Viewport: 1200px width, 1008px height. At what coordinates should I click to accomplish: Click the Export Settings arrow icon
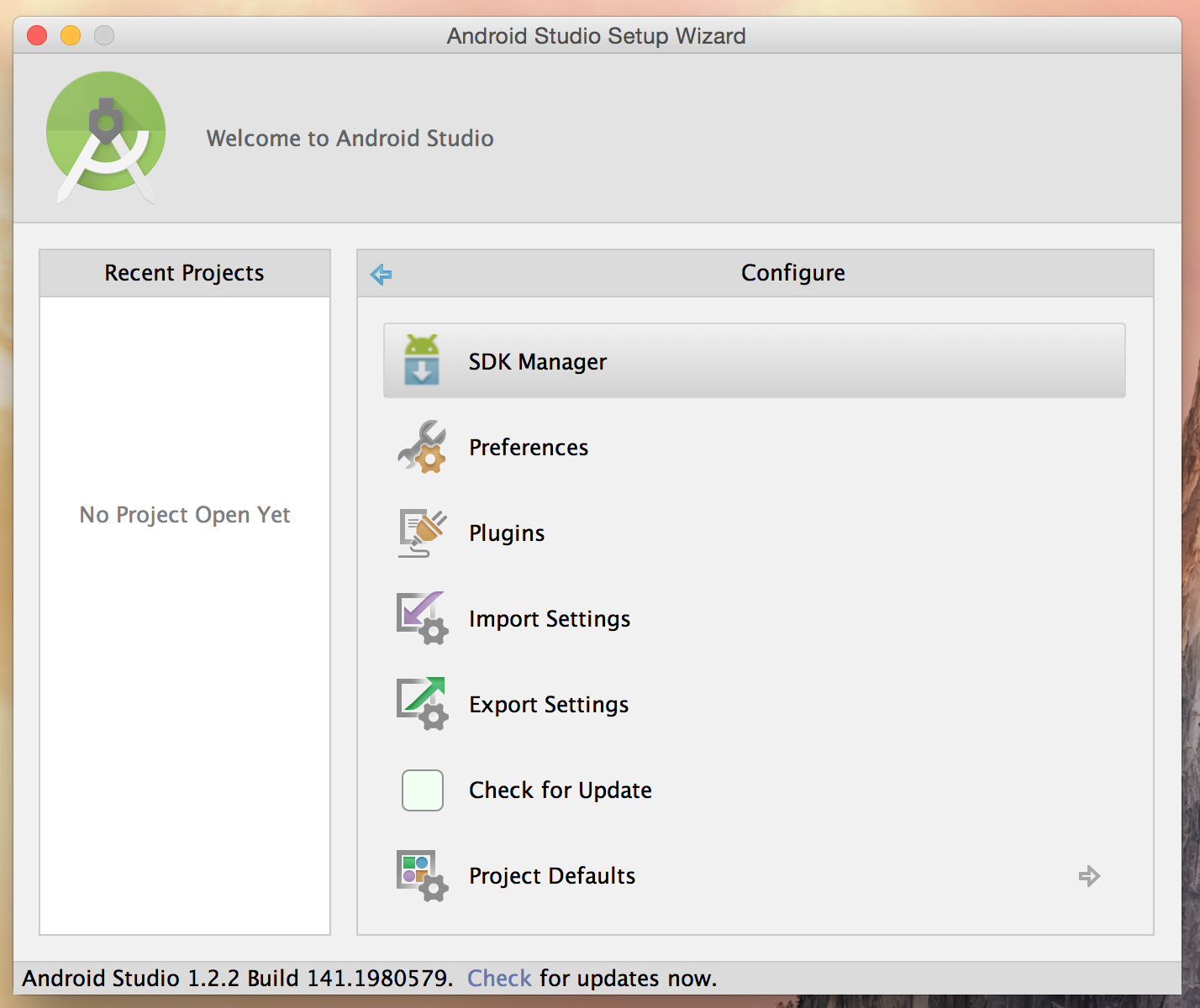tap(422, 704)
